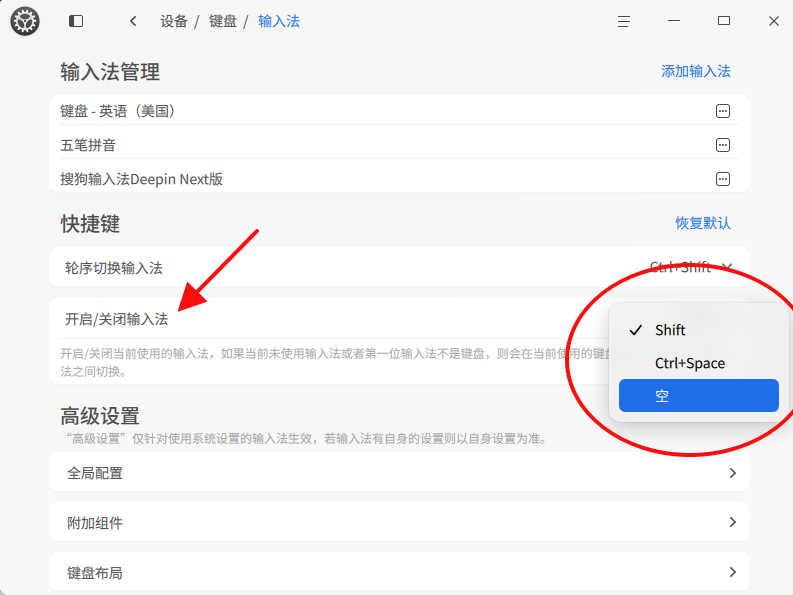Click the Control Center gear icon
This screenshot has width=793, height=595.
pyautogui.click(x=25, y=21)
